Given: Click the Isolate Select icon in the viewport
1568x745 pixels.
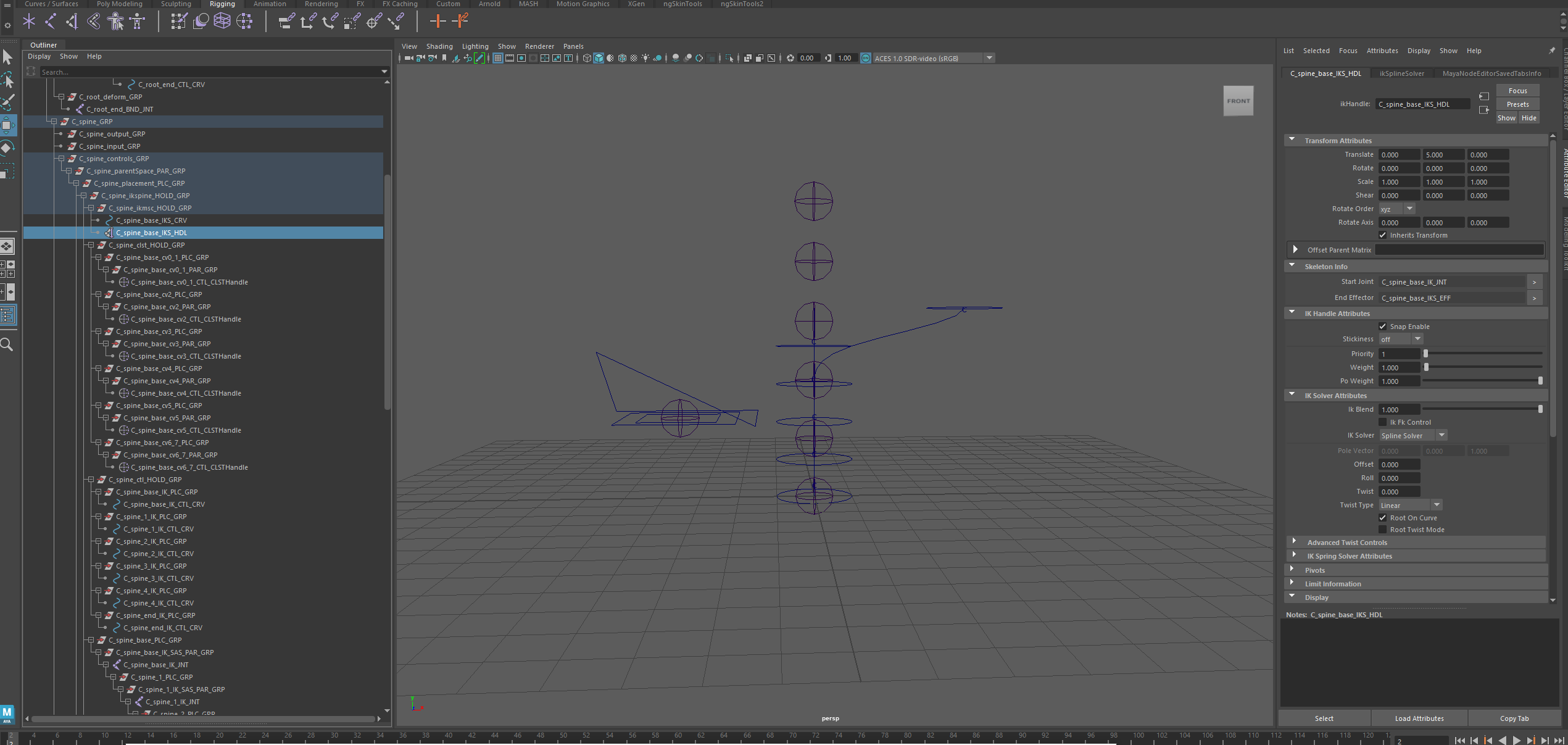Looking at the screenshot, I should 730,58.
